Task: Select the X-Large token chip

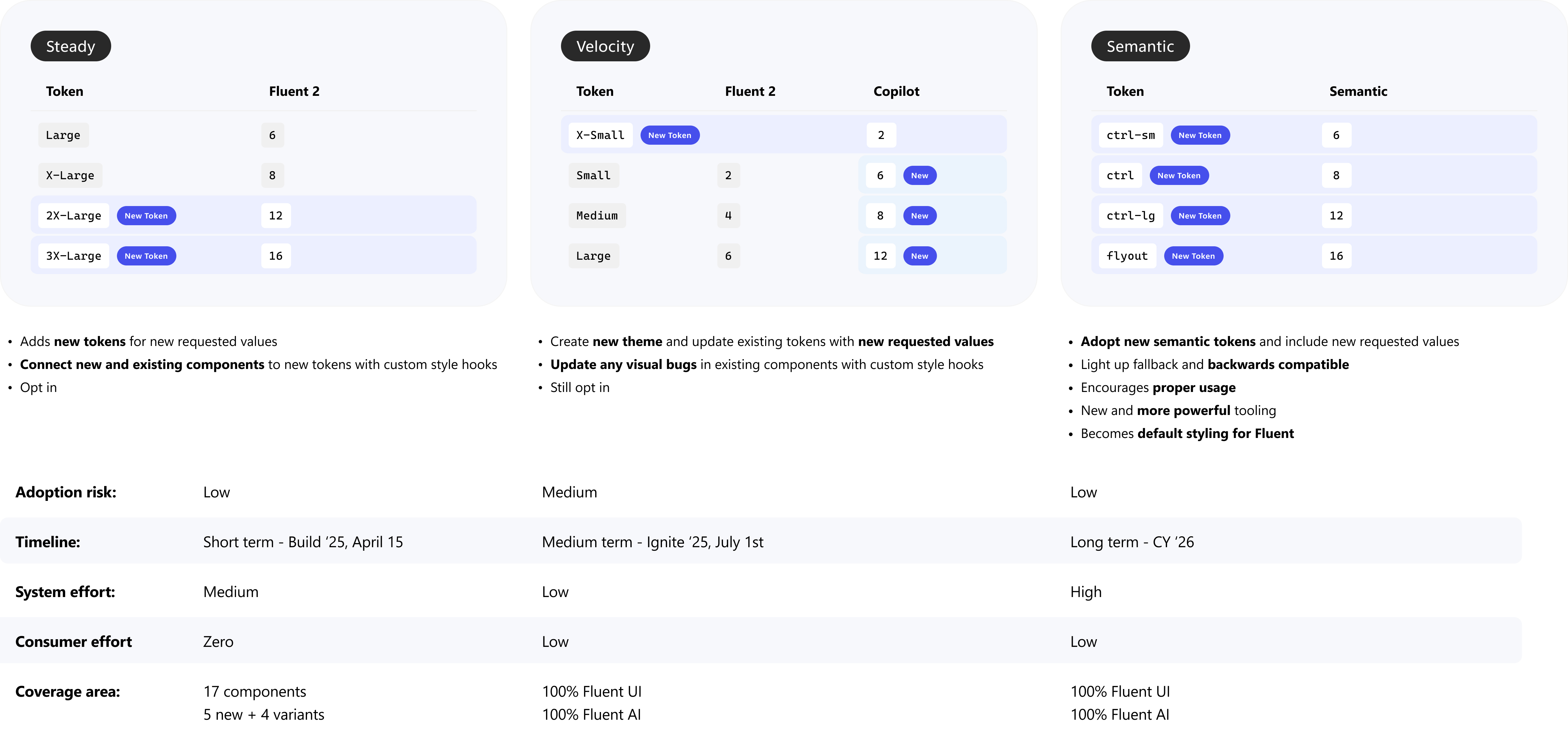Action: [70, 175]
